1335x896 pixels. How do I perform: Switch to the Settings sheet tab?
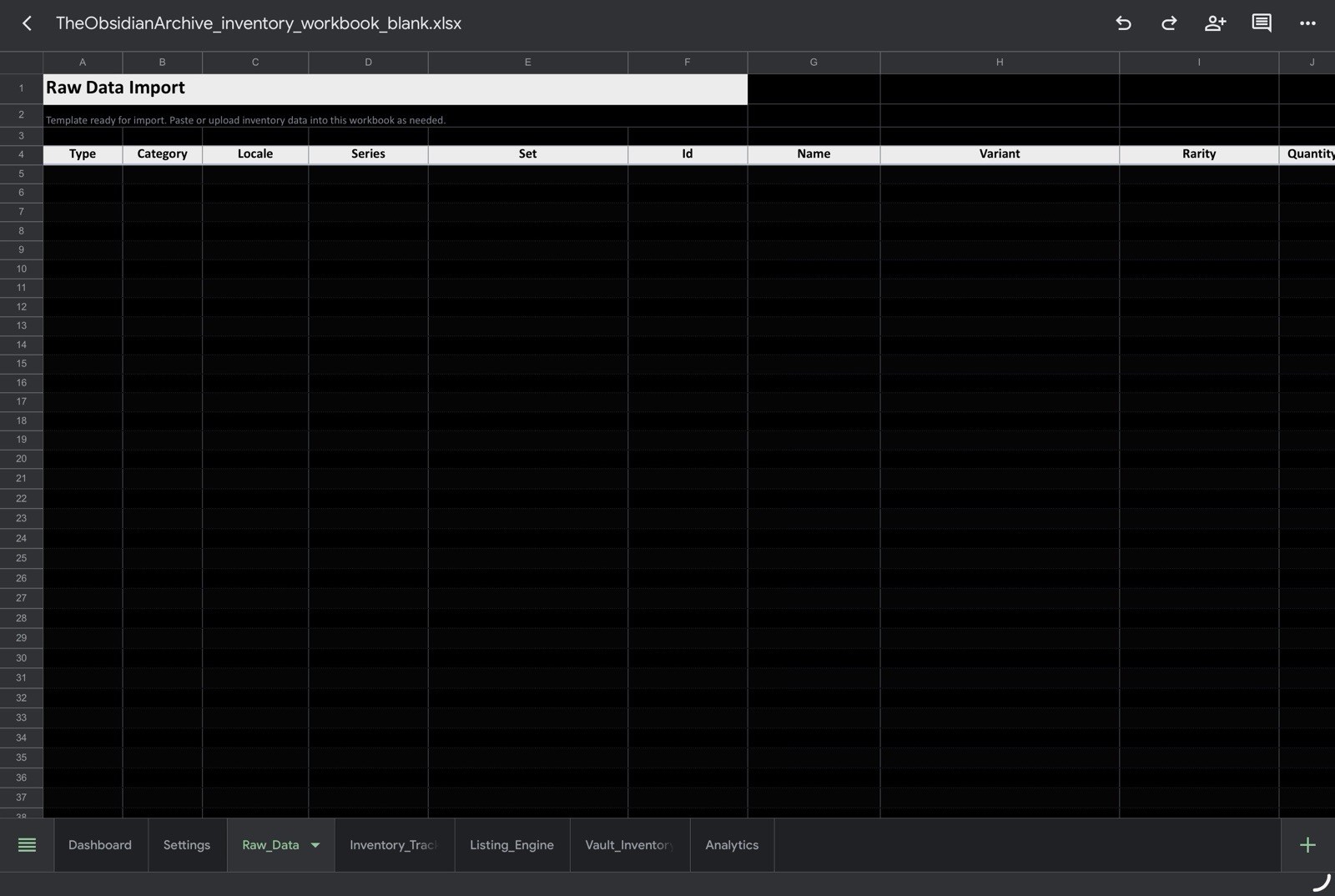(x=187, y=845)
